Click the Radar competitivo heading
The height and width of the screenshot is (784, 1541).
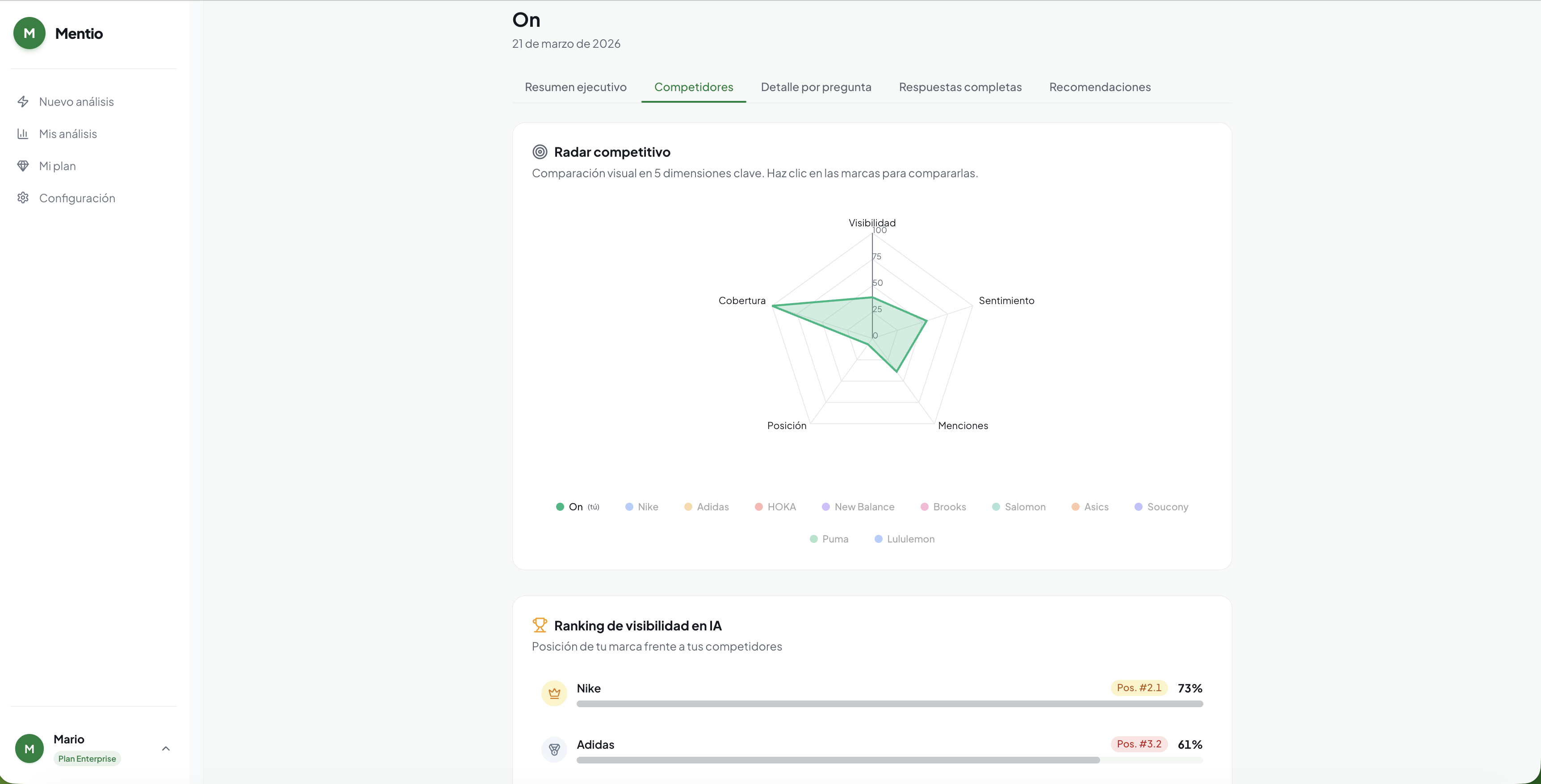[x=612, y=152]
